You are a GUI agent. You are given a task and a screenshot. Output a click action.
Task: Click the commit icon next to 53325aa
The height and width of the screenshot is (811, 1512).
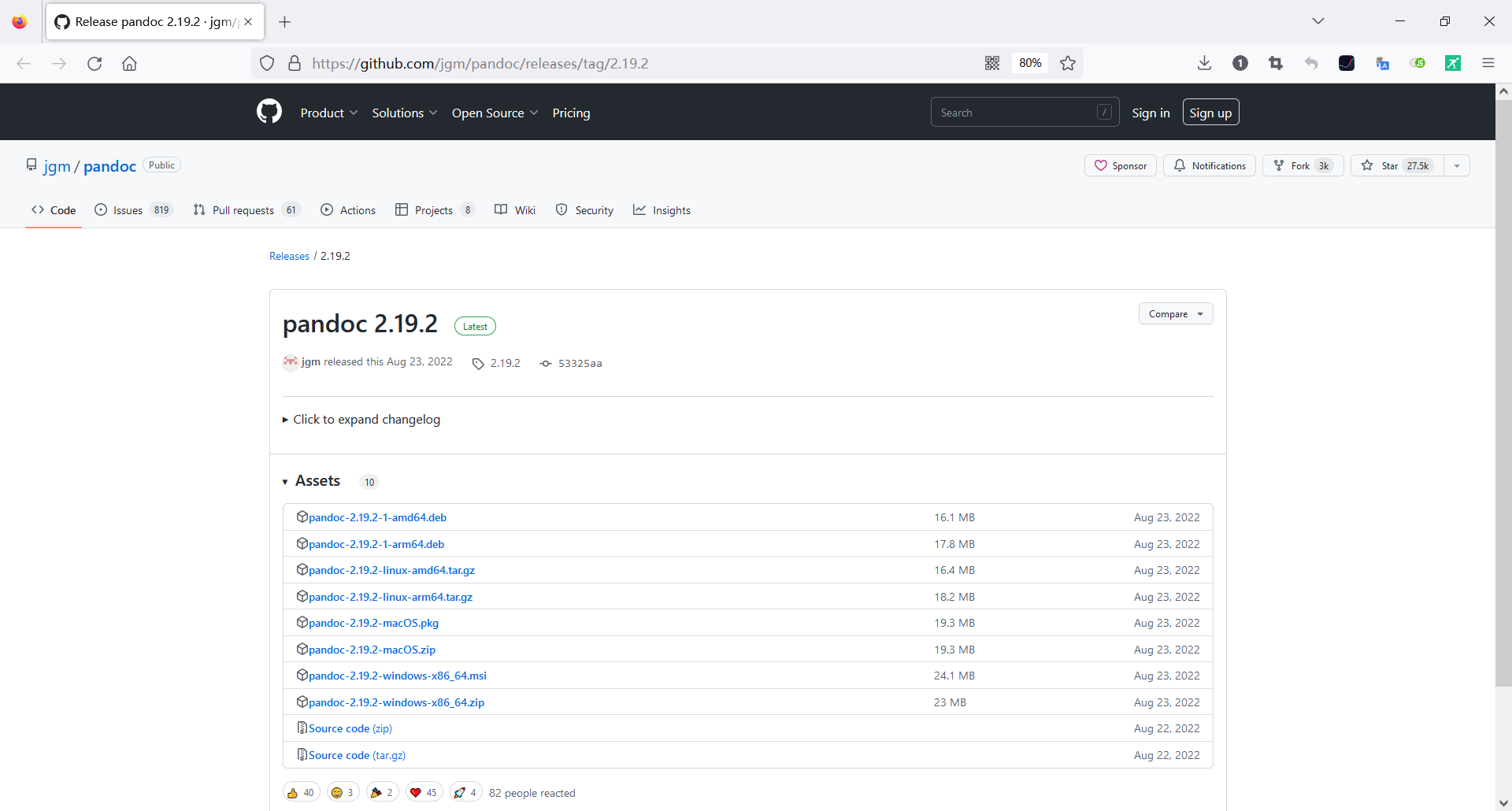[546, 364]
